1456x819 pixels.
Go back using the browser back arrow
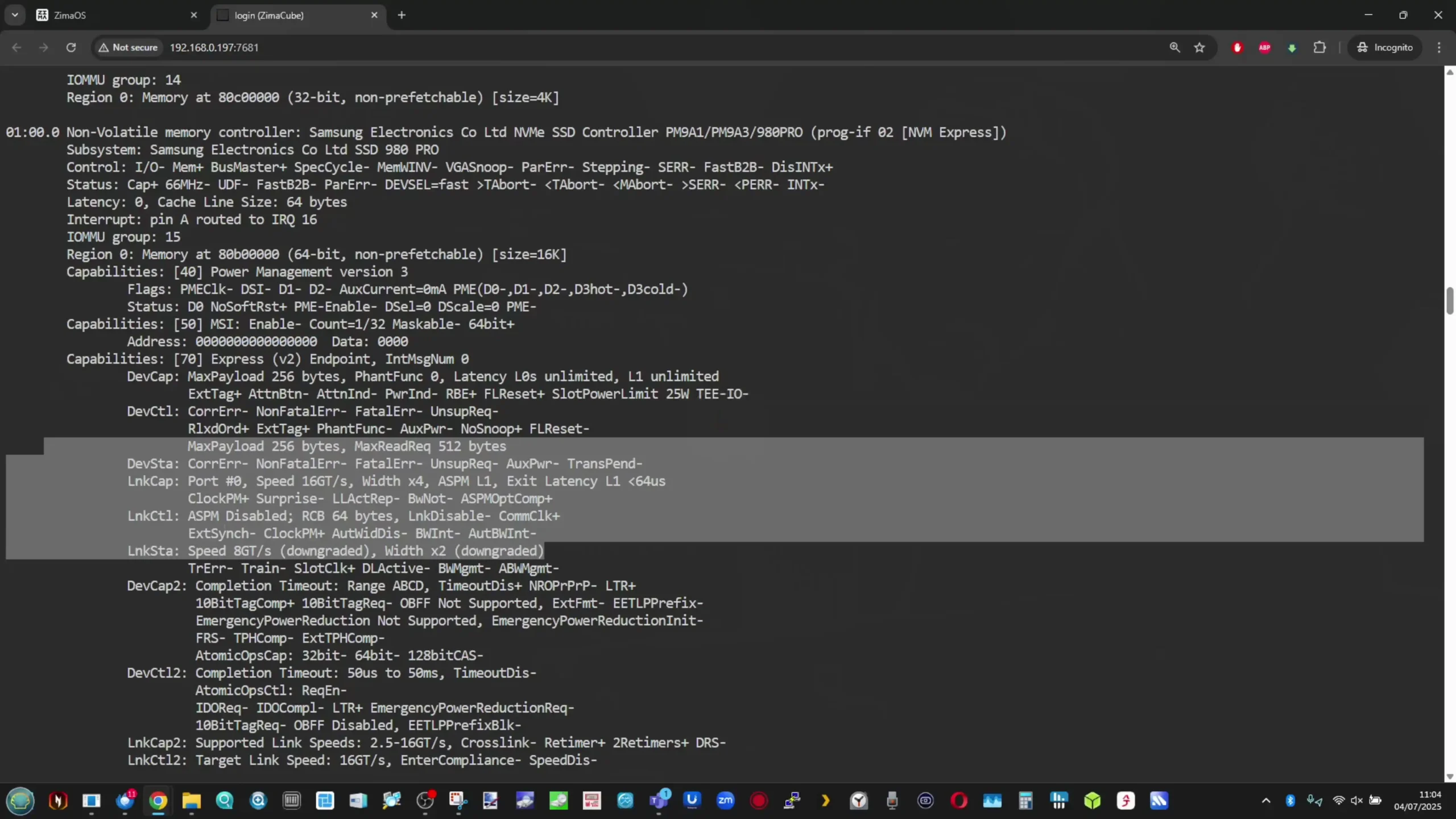(x=16, y=47)
